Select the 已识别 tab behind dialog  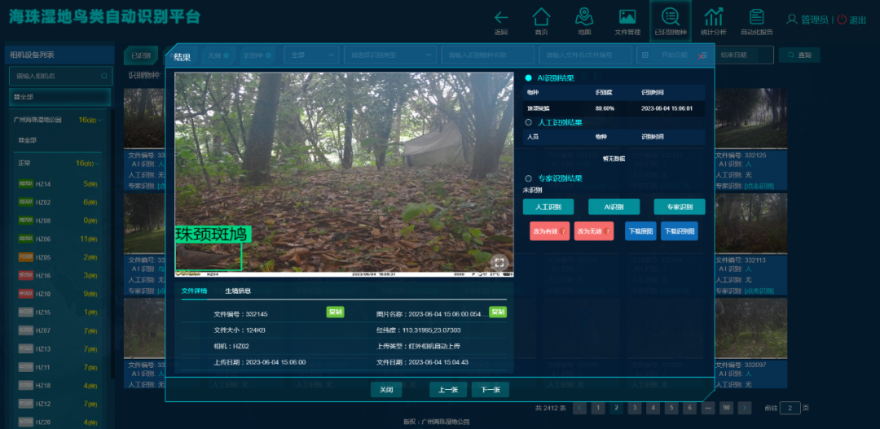pyautogui.click(x=141, y=55)
